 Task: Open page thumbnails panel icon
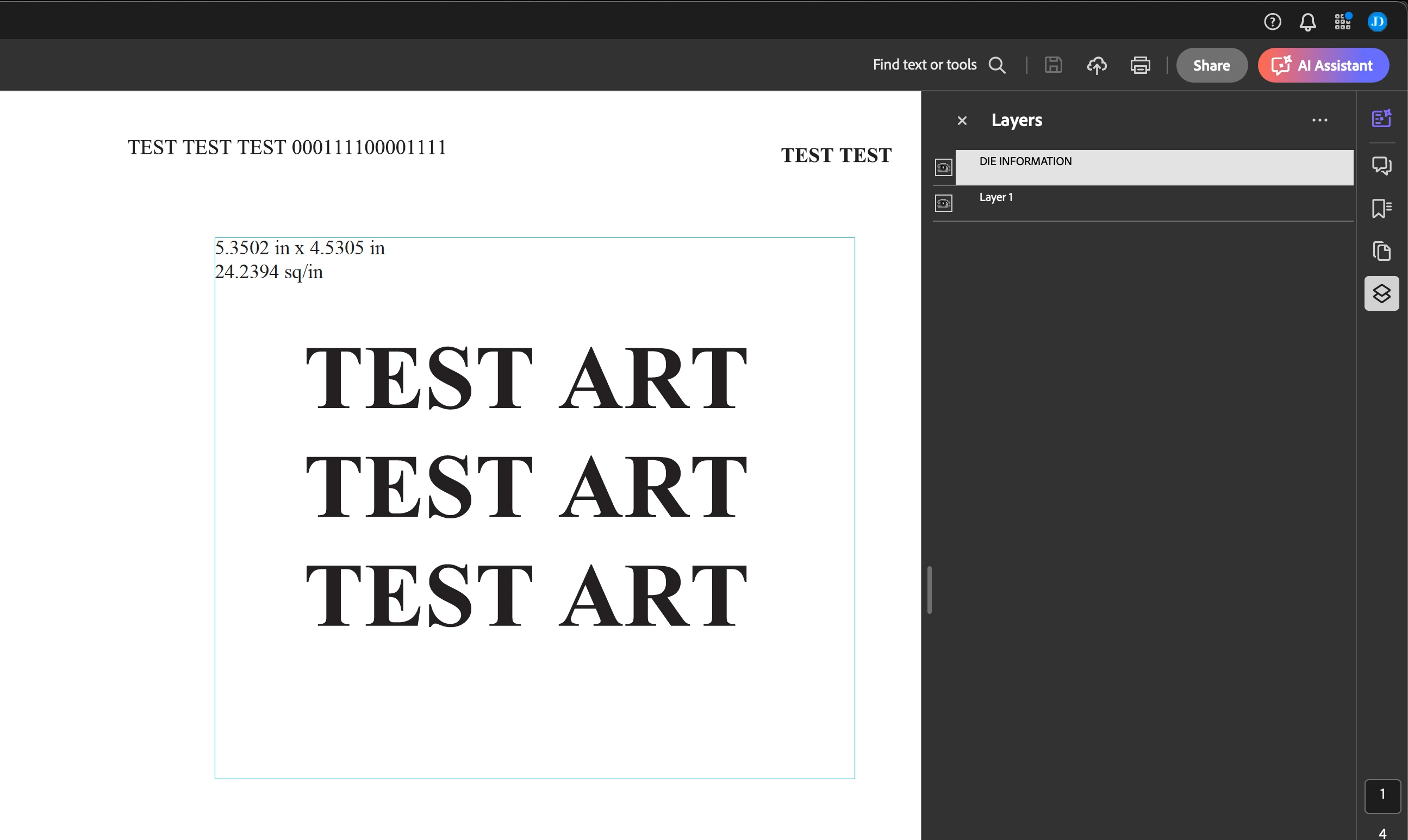point(1381,251)
